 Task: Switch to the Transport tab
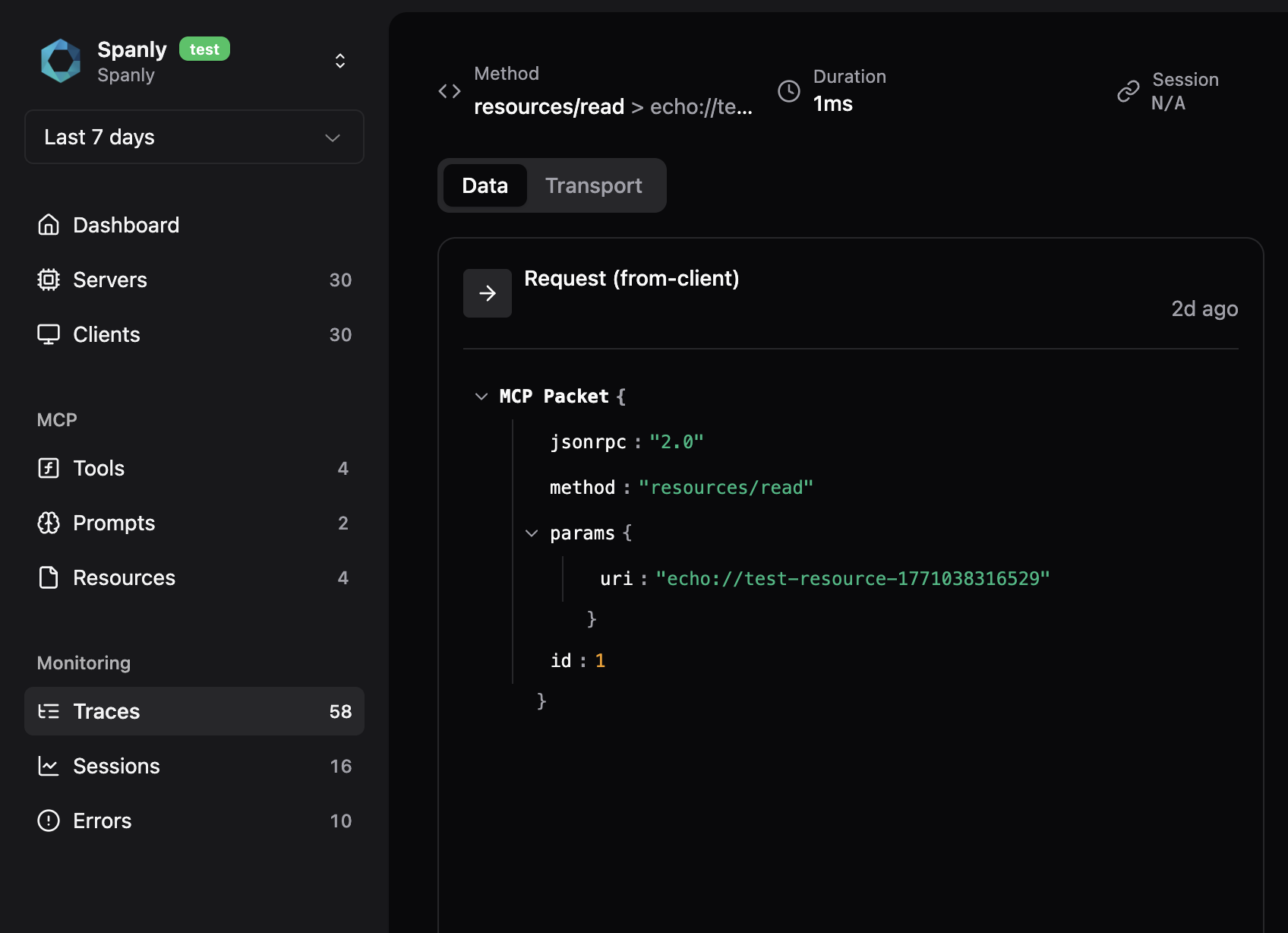point(593,185)
